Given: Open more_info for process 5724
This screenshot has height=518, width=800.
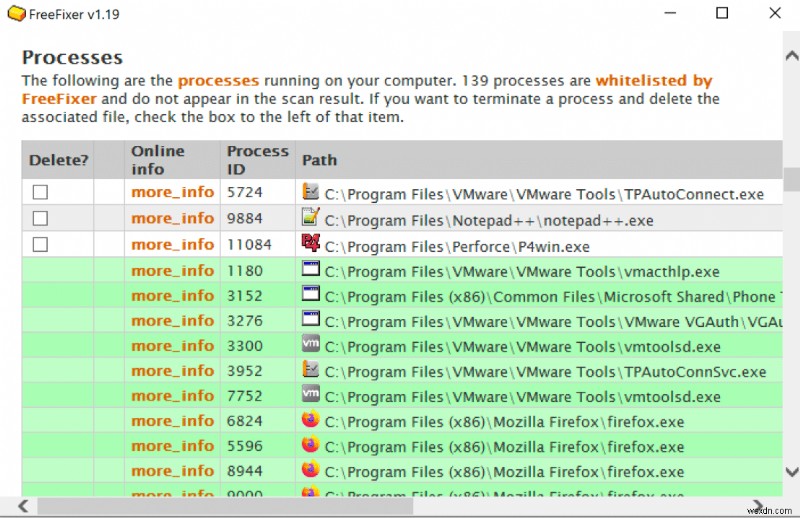Looking at the screenshot, I should 172,192.
